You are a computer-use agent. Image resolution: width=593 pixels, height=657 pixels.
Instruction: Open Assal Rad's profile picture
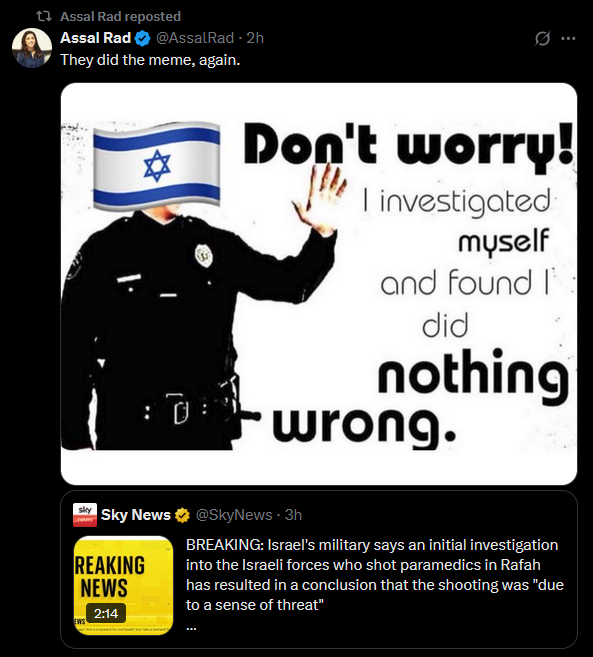point(32,48)
